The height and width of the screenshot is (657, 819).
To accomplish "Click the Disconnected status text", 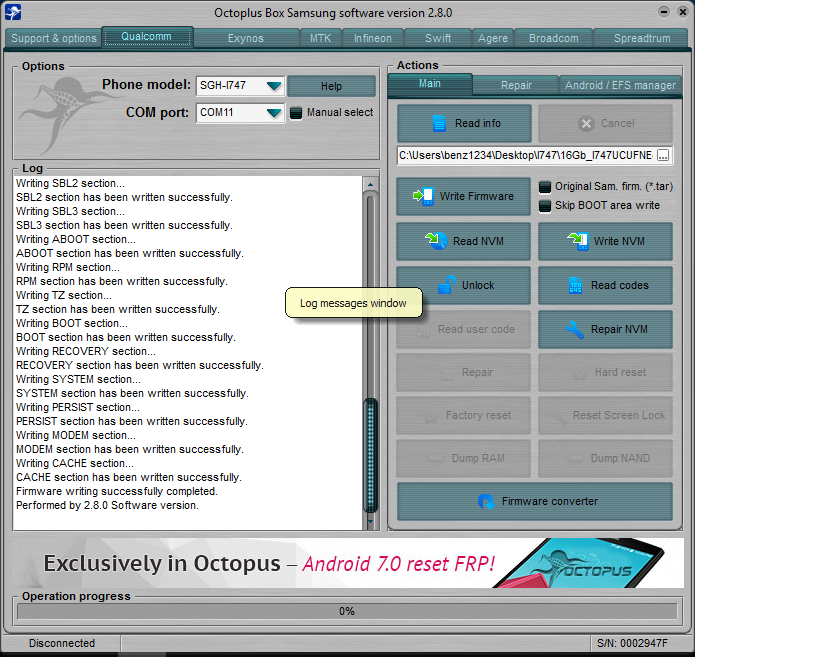I will pyautogui.click(x=62, y=643).
